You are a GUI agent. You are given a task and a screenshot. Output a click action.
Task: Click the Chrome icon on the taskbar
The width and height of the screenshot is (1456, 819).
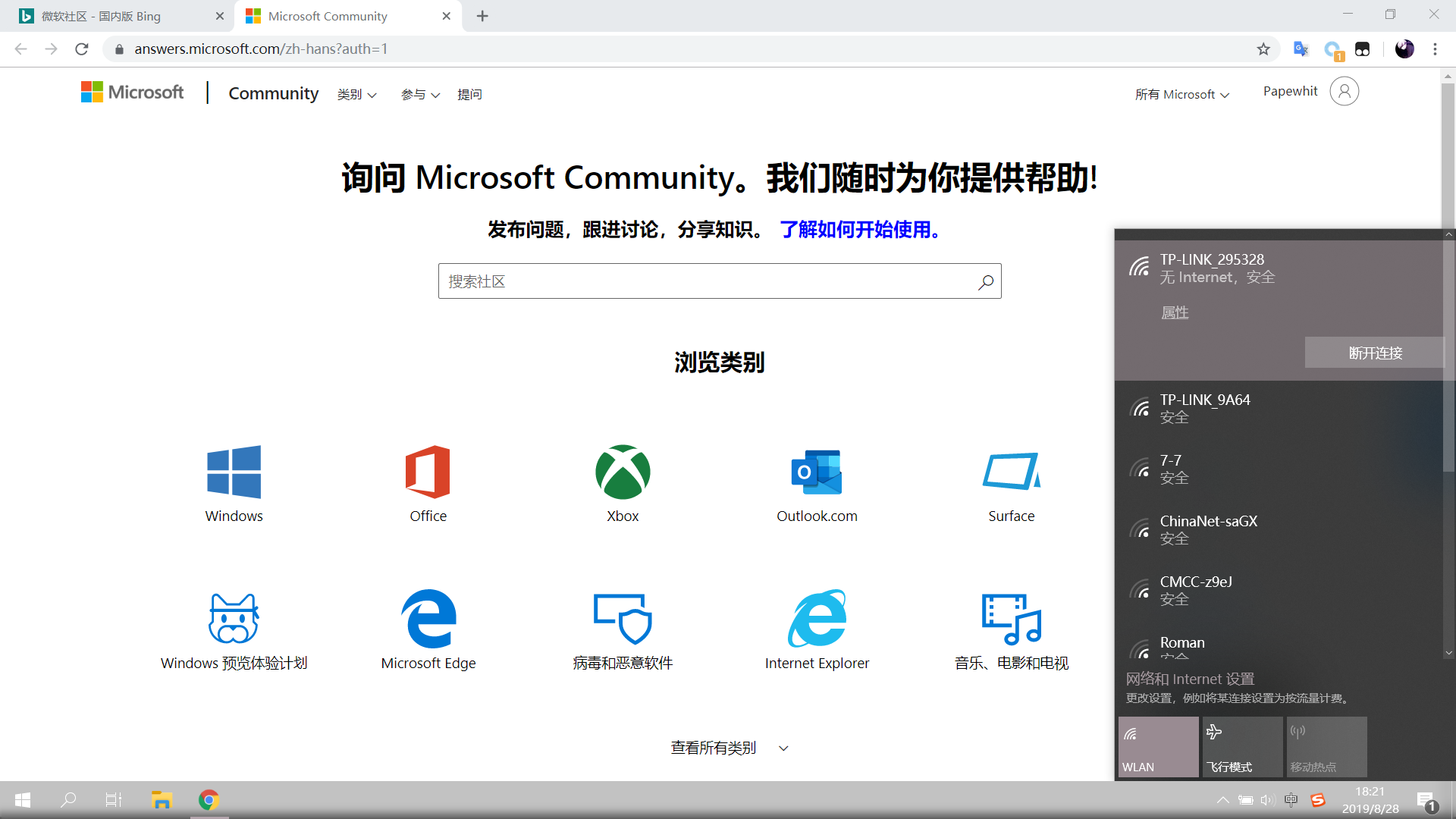point(209,800)
